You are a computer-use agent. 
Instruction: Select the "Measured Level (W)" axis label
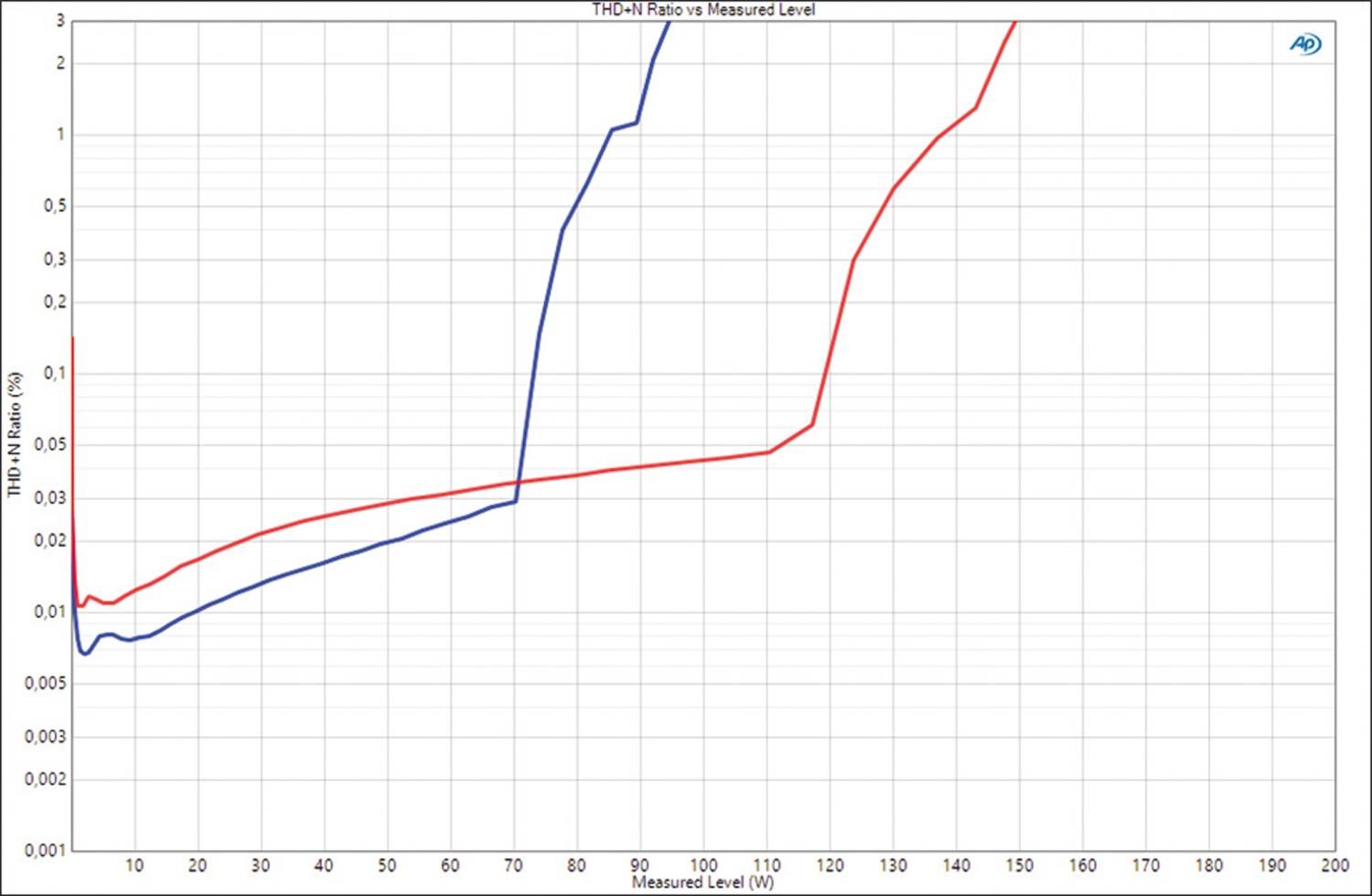point(702,882)
